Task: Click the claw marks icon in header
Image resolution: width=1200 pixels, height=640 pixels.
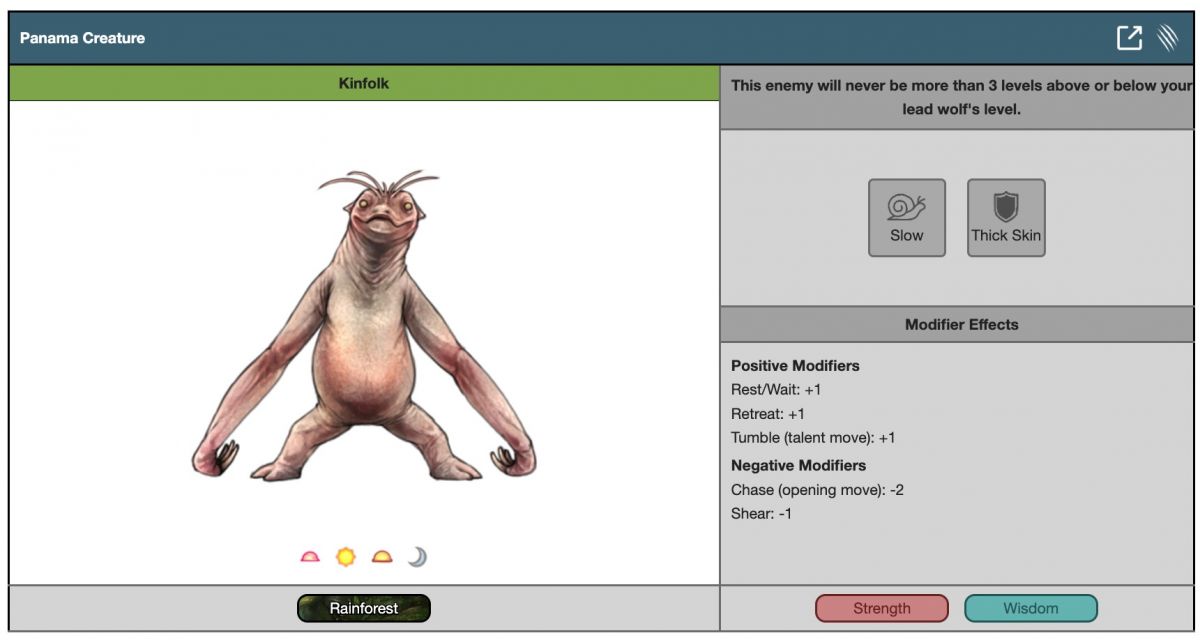Action: tap(1167, 38)
